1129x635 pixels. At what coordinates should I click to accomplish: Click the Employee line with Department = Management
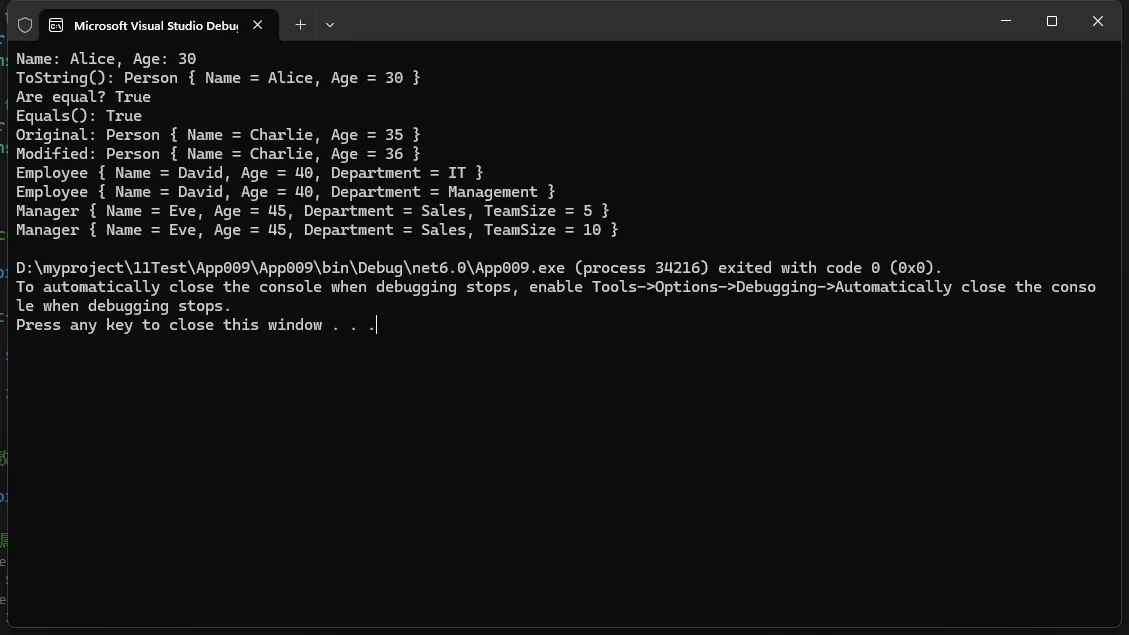286,192
